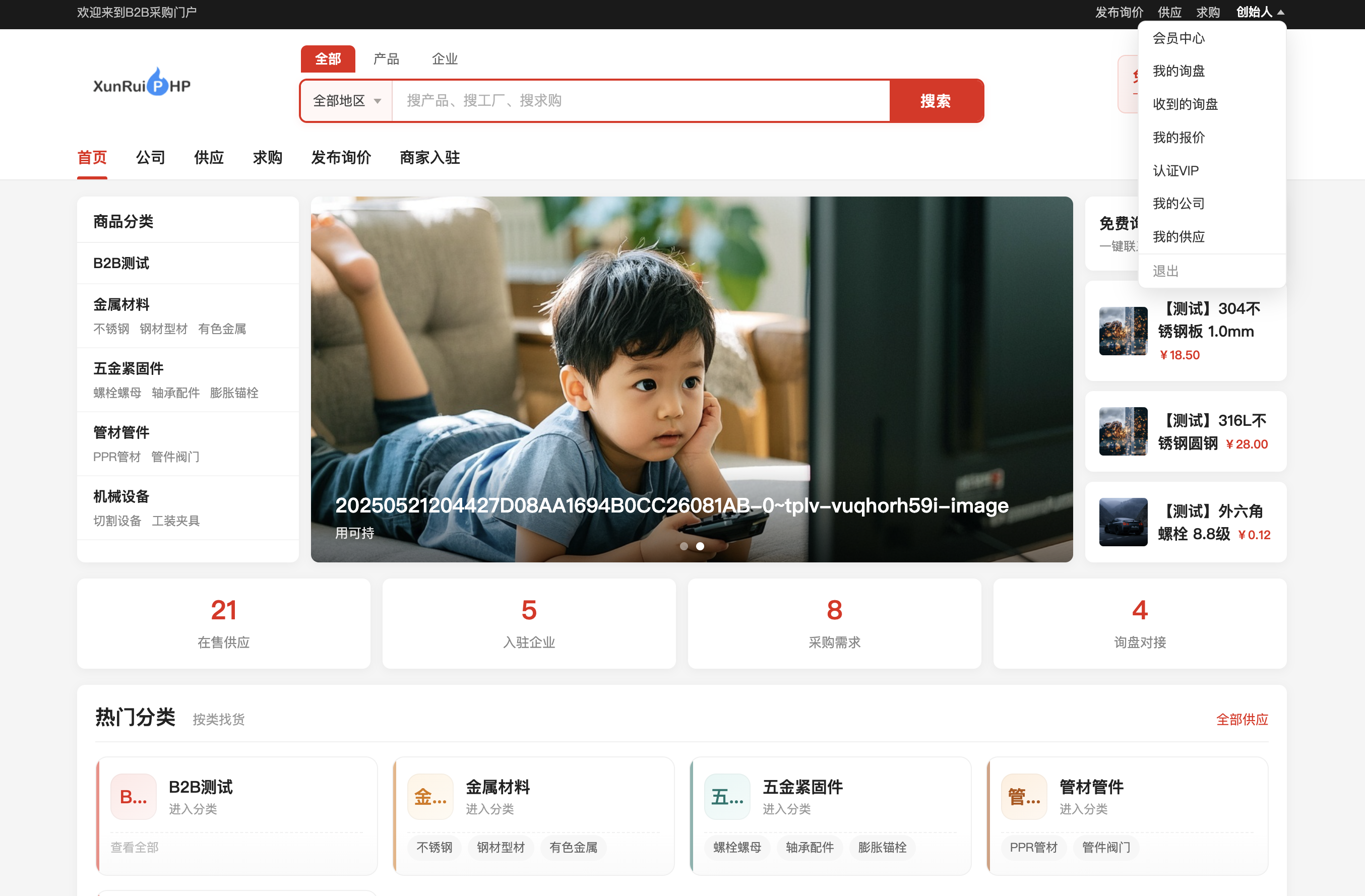The width and height of the screenshot is (1365, 896).
Task: Click the 钢材型材 tag chip
Action: 501,847
